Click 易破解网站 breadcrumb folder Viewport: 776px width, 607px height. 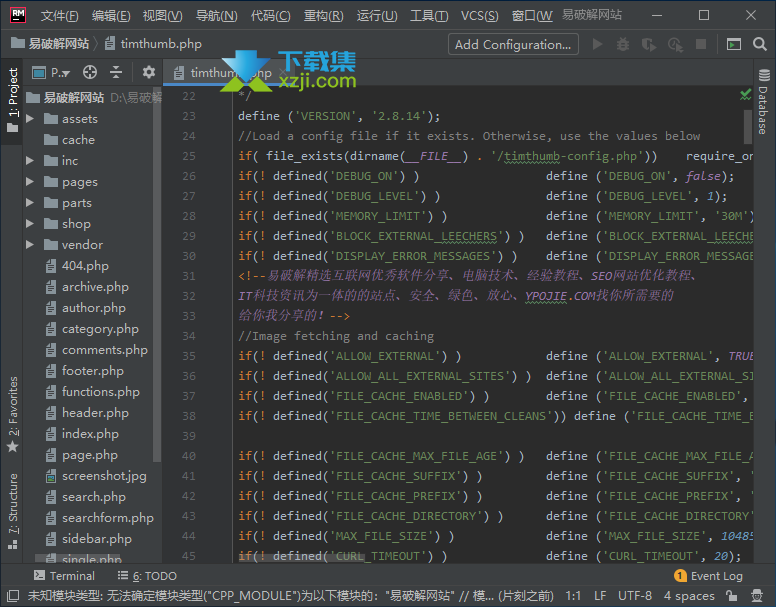(x=50, y=44)
